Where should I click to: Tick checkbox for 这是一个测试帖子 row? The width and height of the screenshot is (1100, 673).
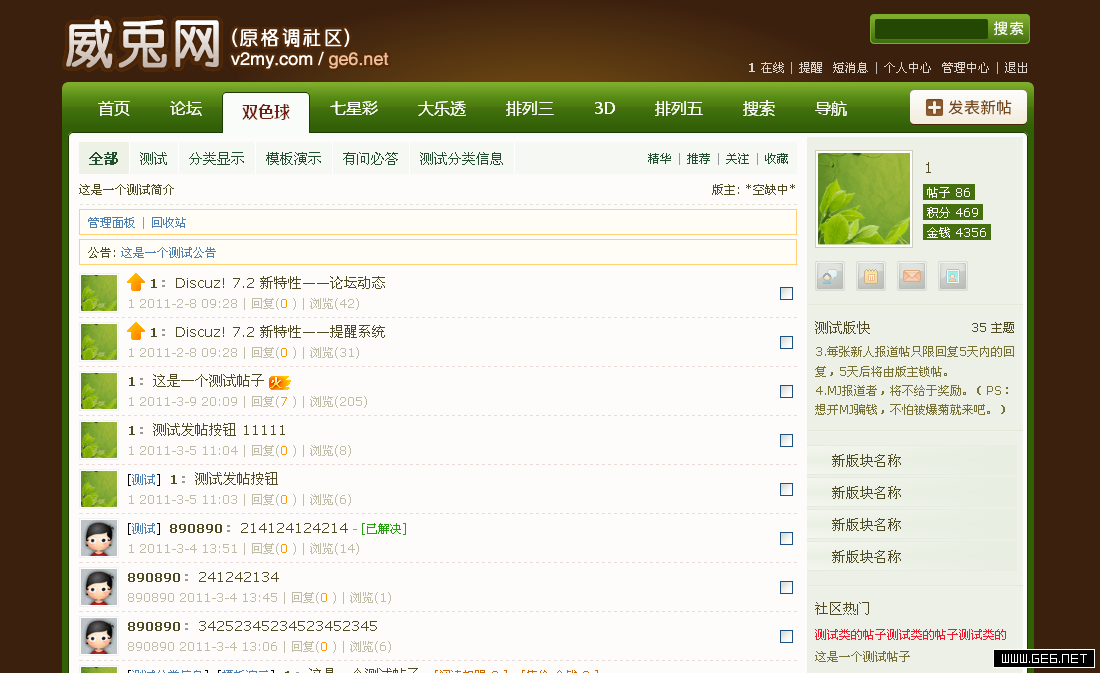pyautogui.click(x=786, y=392)
